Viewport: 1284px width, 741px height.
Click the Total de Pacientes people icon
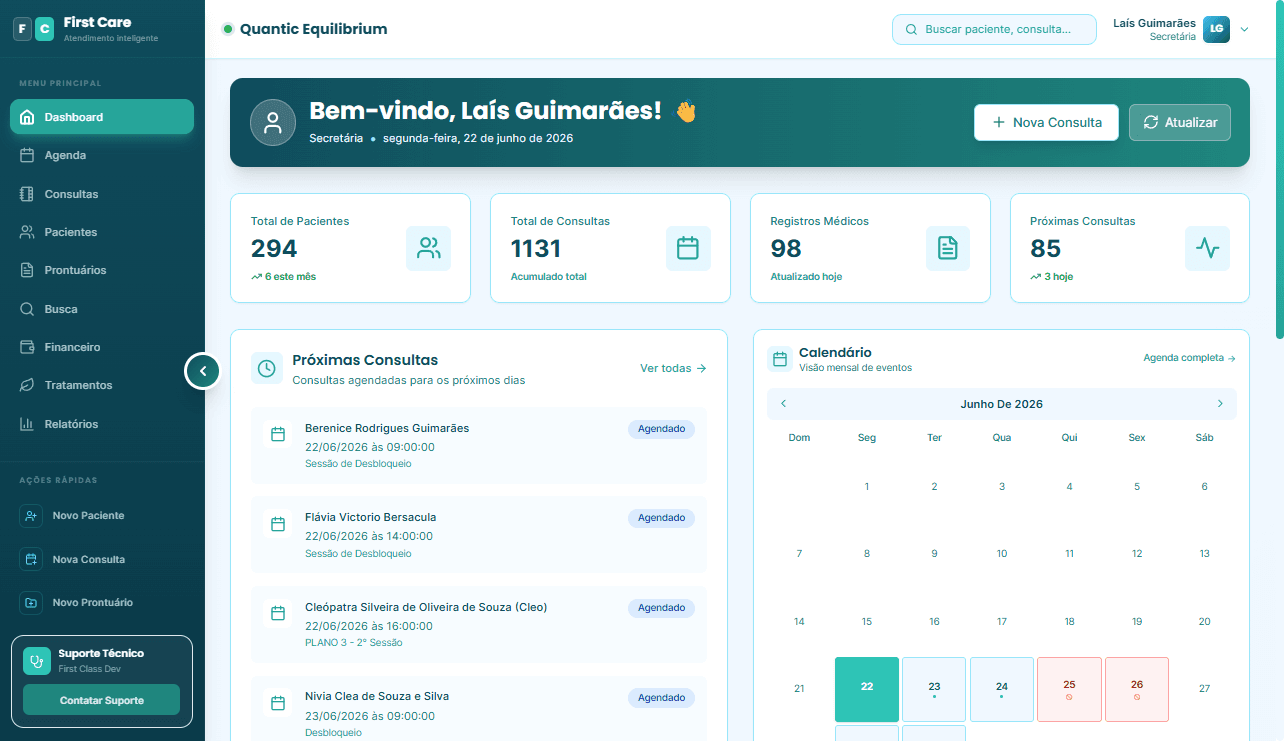click(x=428, y=248)
